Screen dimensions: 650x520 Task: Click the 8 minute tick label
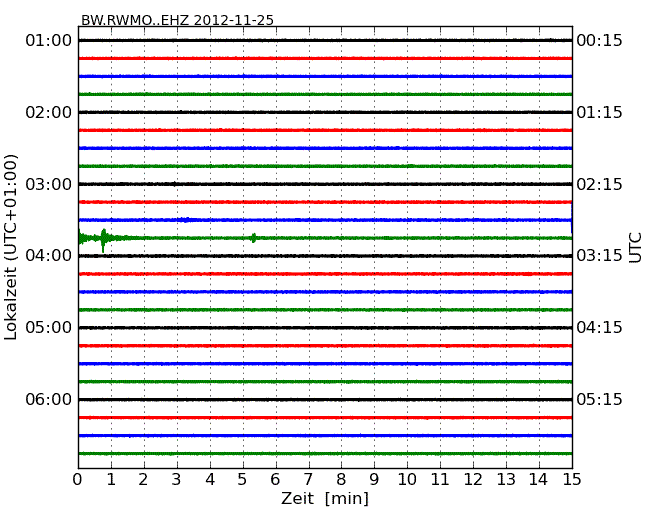pyautogui.click(x=341, y=480)
